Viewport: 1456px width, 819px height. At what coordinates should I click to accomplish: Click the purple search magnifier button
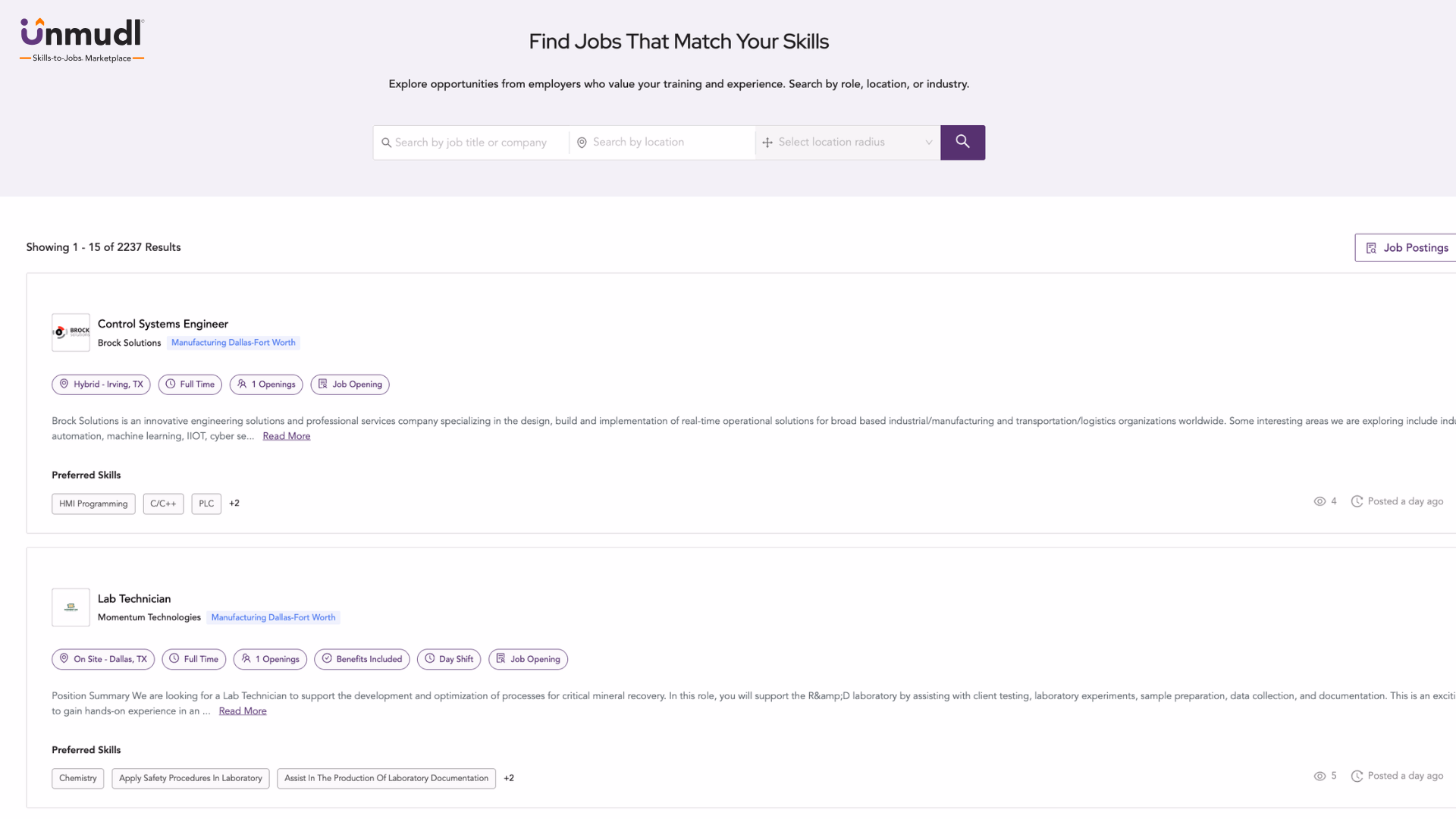(x=962, y=142)
